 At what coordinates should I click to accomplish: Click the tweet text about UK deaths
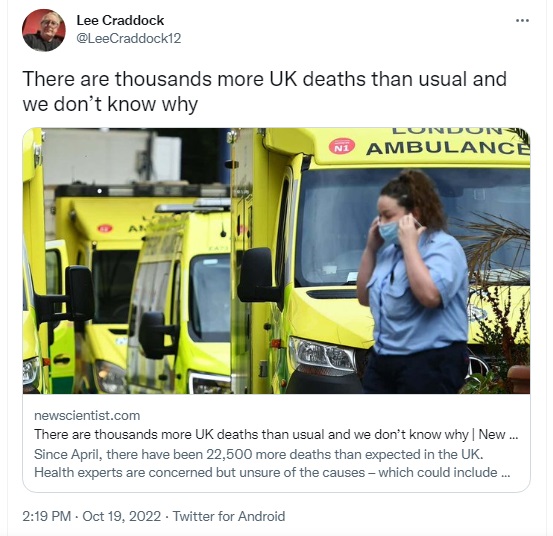pyautogui.click(x=265, y=91)
